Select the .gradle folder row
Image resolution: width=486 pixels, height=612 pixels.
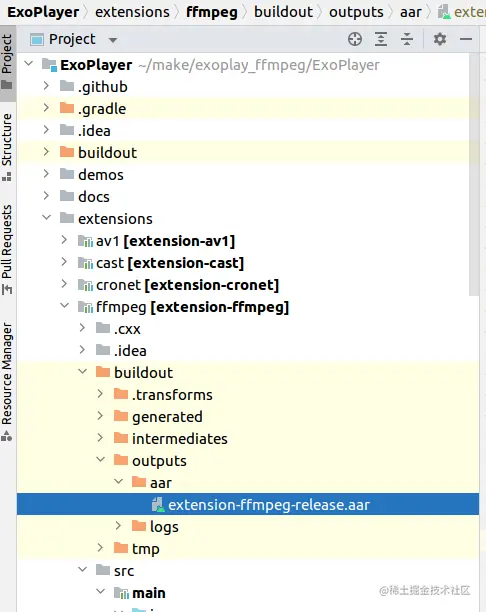pyautogui.click(x=243, y=109)
